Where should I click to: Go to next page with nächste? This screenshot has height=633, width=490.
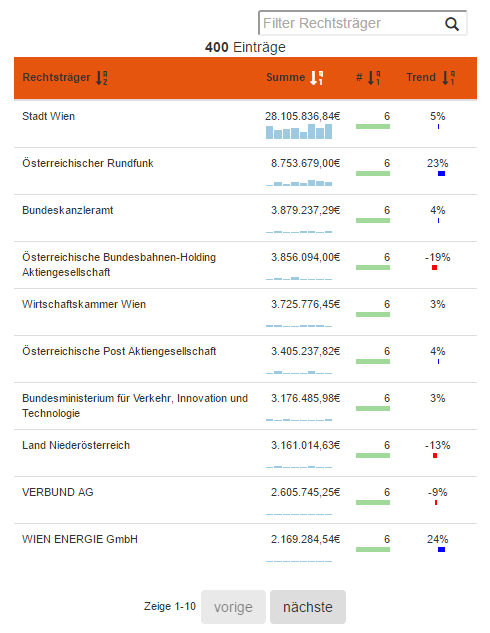[308, 607]
